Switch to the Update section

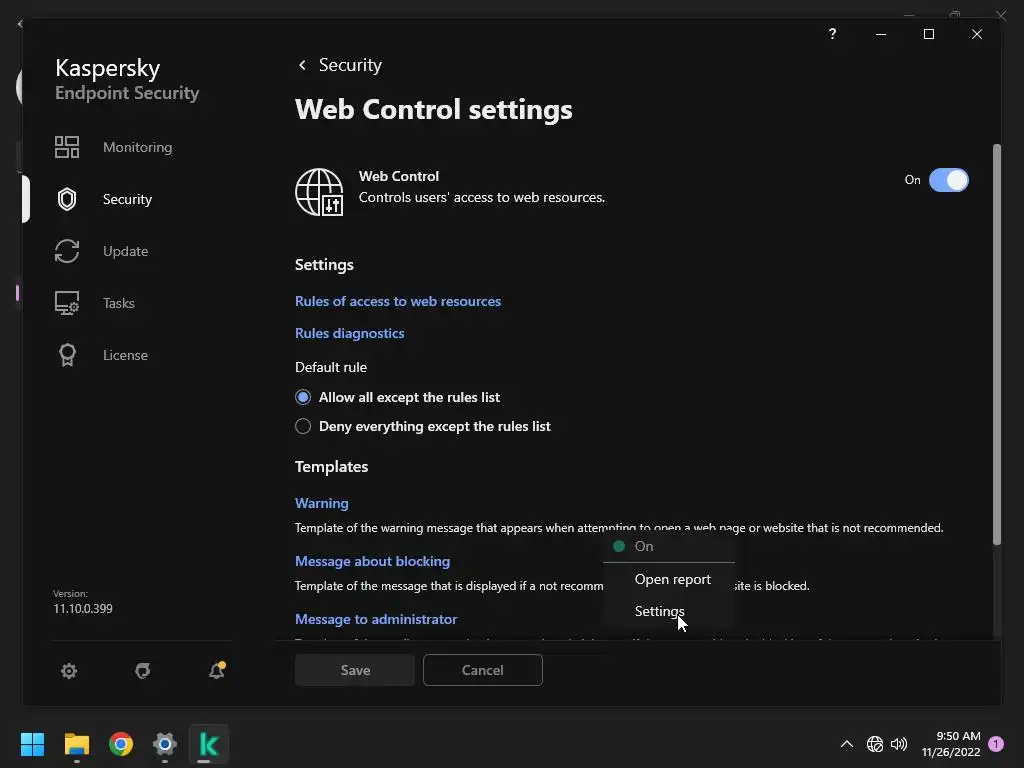(125, 251)
